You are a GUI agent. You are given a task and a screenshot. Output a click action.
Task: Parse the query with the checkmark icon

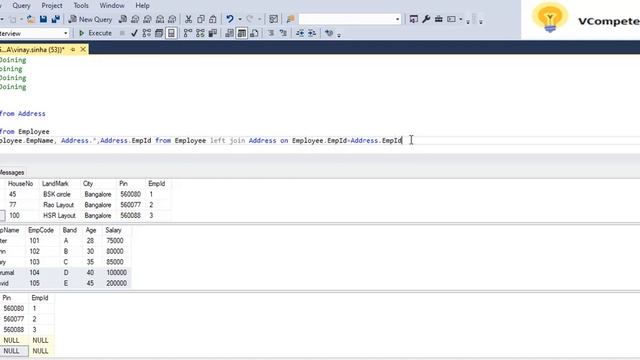pos(134,33)
